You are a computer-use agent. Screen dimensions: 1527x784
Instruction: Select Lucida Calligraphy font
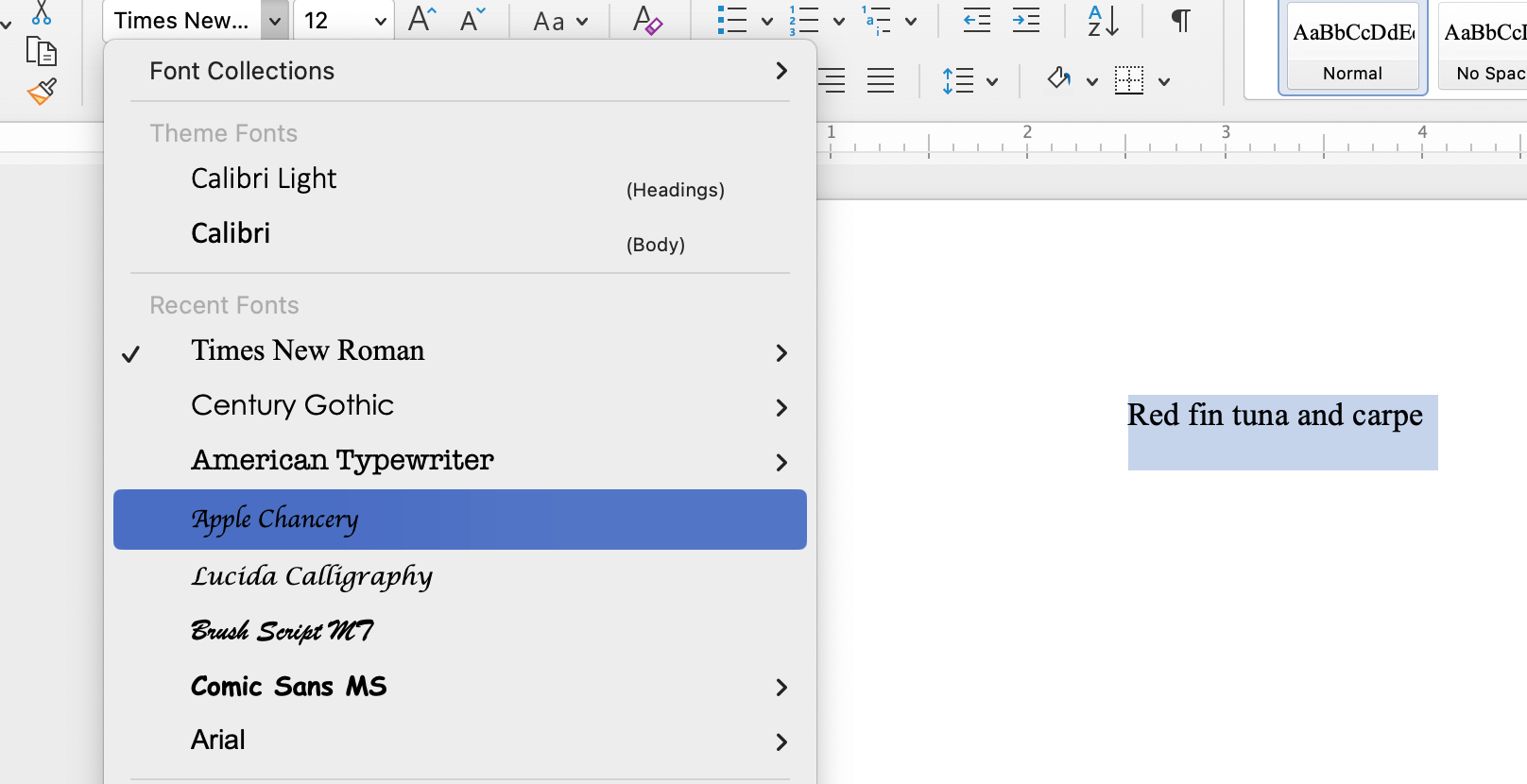tap(460, 576)
